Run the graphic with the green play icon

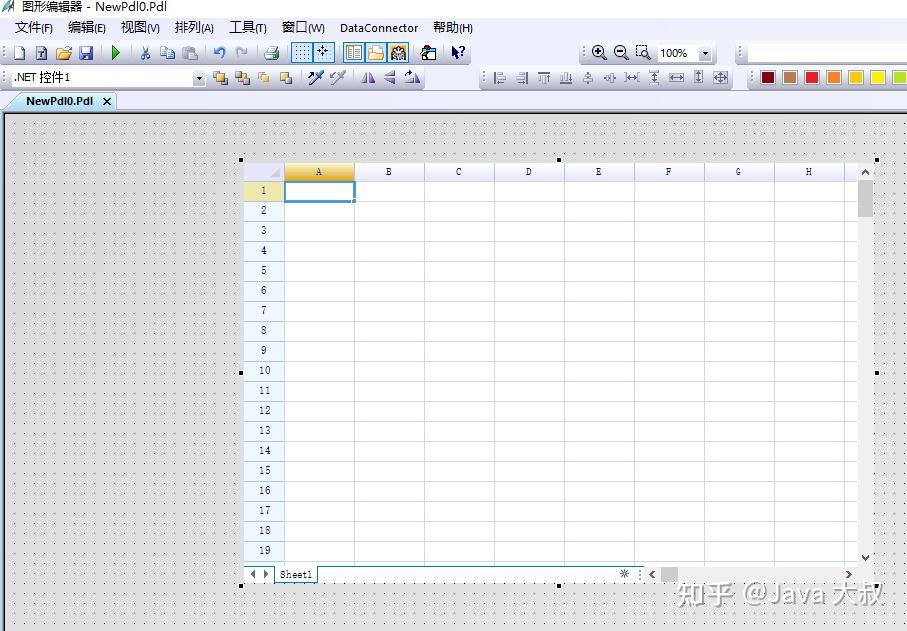pos(115,52)
